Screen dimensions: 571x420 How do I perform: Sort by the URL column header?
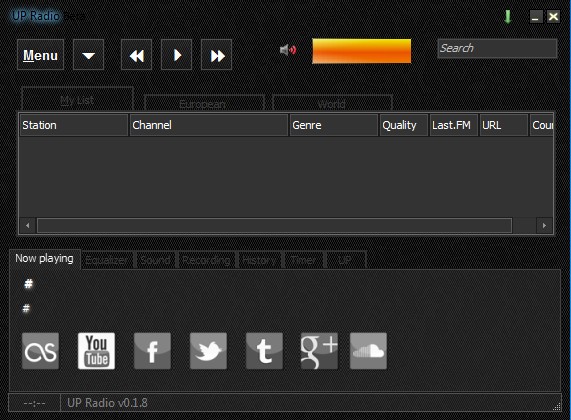tap(504, 125)
